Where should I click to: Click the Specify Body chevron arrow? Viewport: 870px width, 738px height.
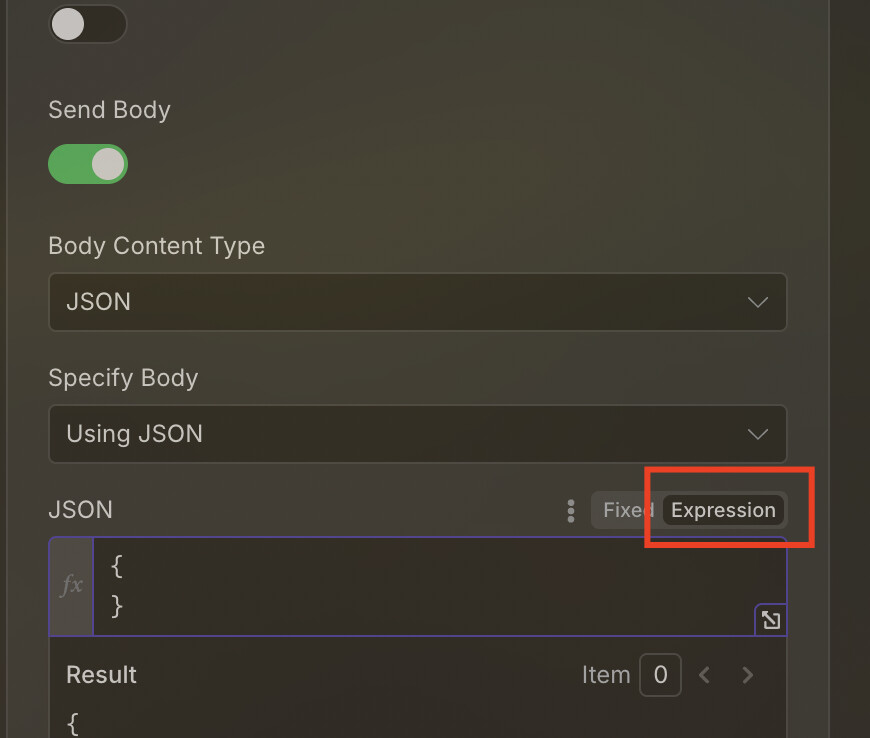[x=757, y=434]
